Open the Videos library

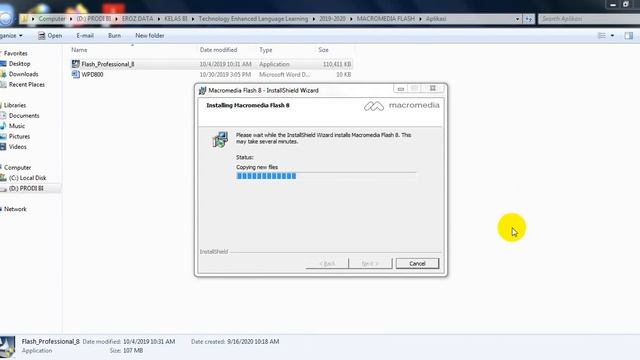[18, 147]
